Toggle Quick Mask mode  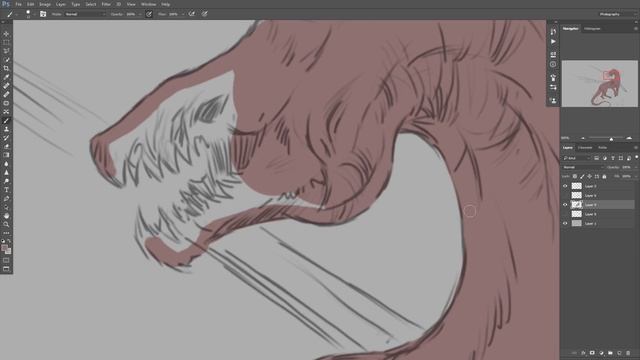(6, 260)
